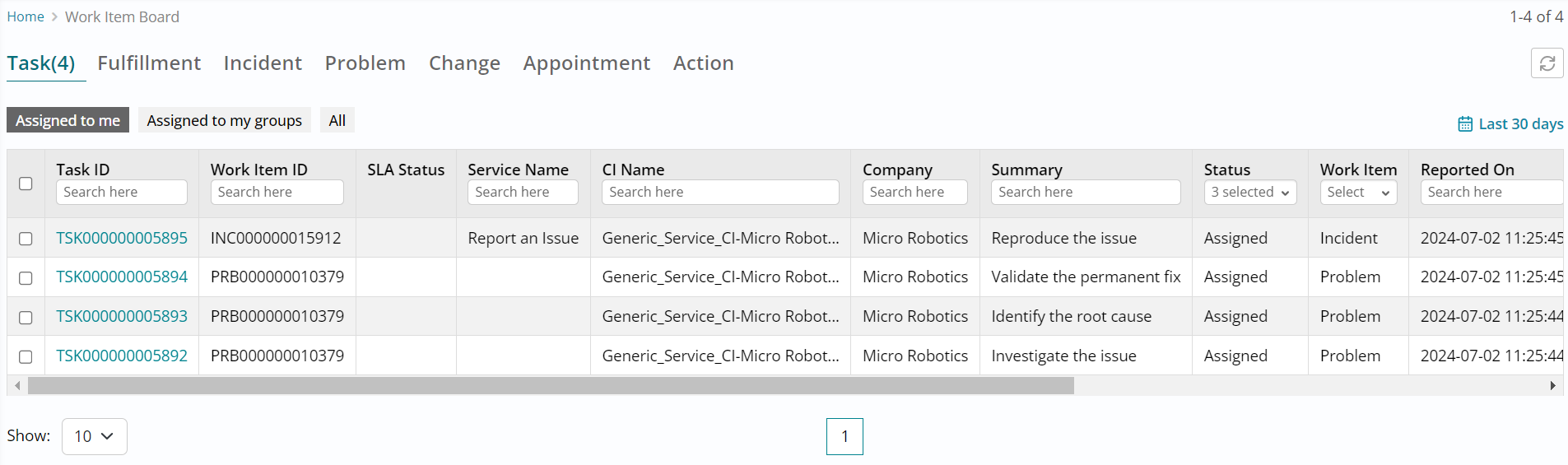Tick the checkbox for TSK000000005892
This screenshot has height=465, width=1568.
tap(26, 356)
